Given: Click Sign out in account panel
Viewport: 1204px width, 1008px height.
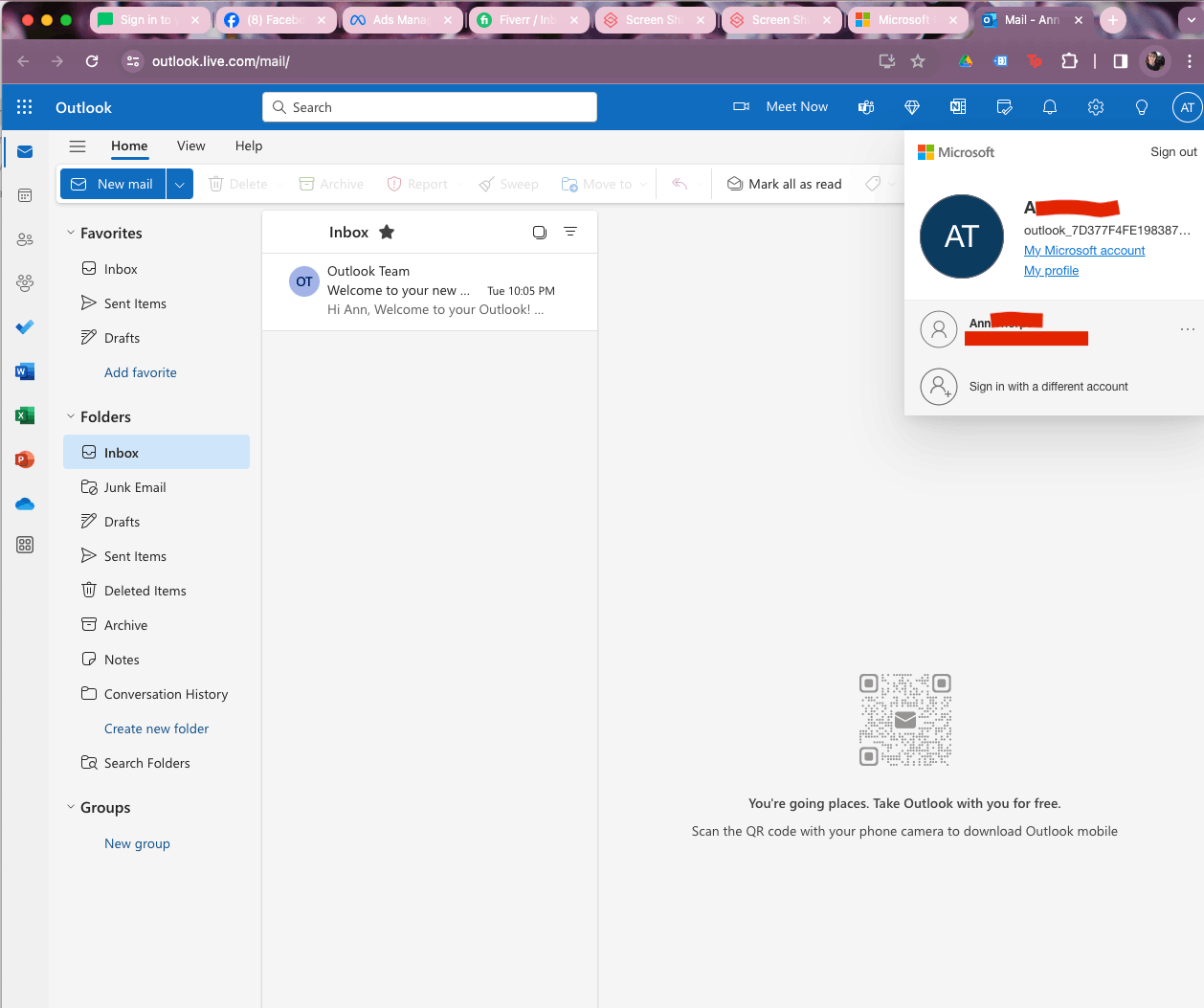Looking at the screenshot, I should pyautogui.click(x=1173, y=152).
